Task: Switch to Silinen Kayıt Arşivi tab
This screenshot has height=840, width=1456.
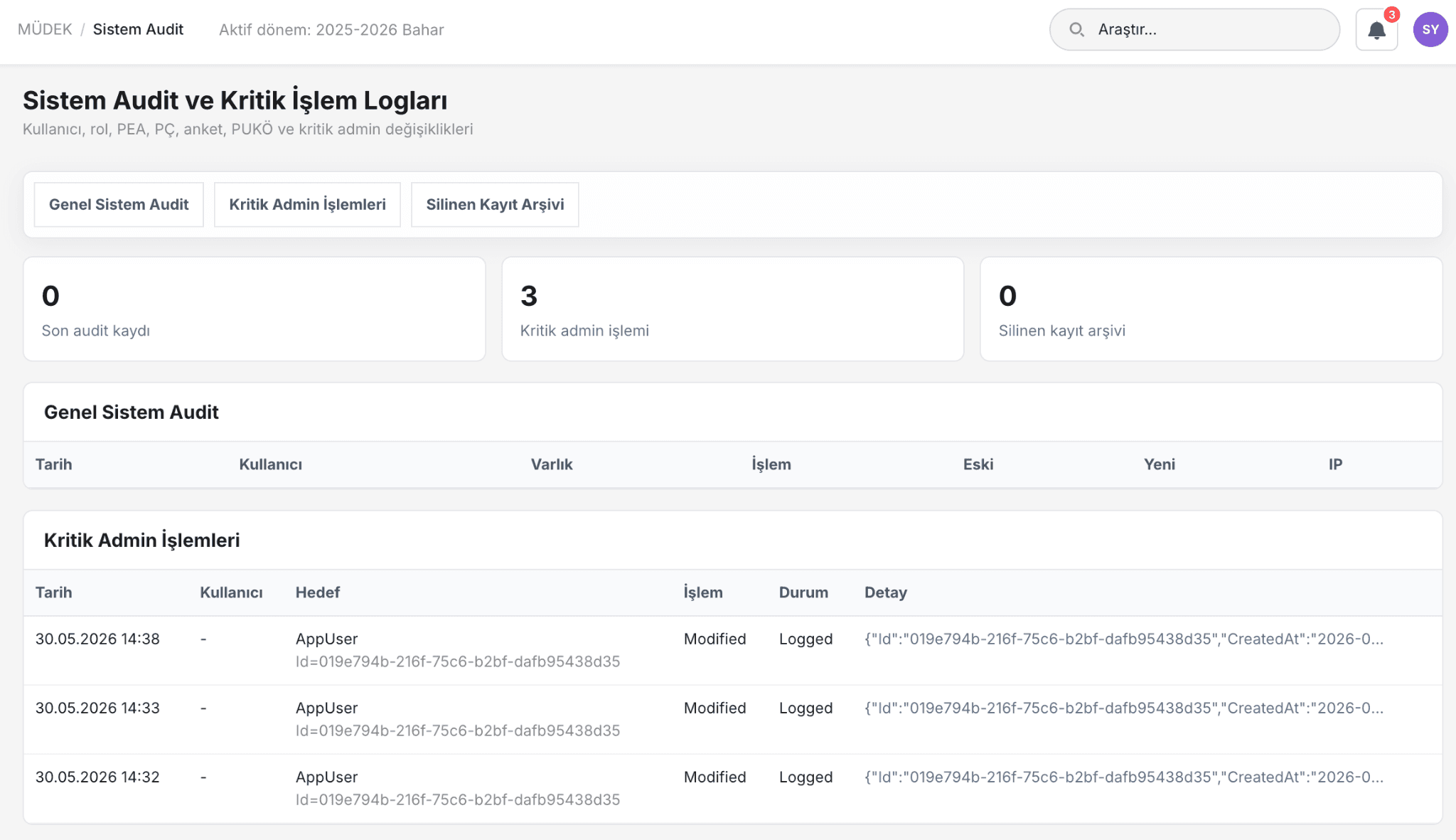Action: click(495, 205)
